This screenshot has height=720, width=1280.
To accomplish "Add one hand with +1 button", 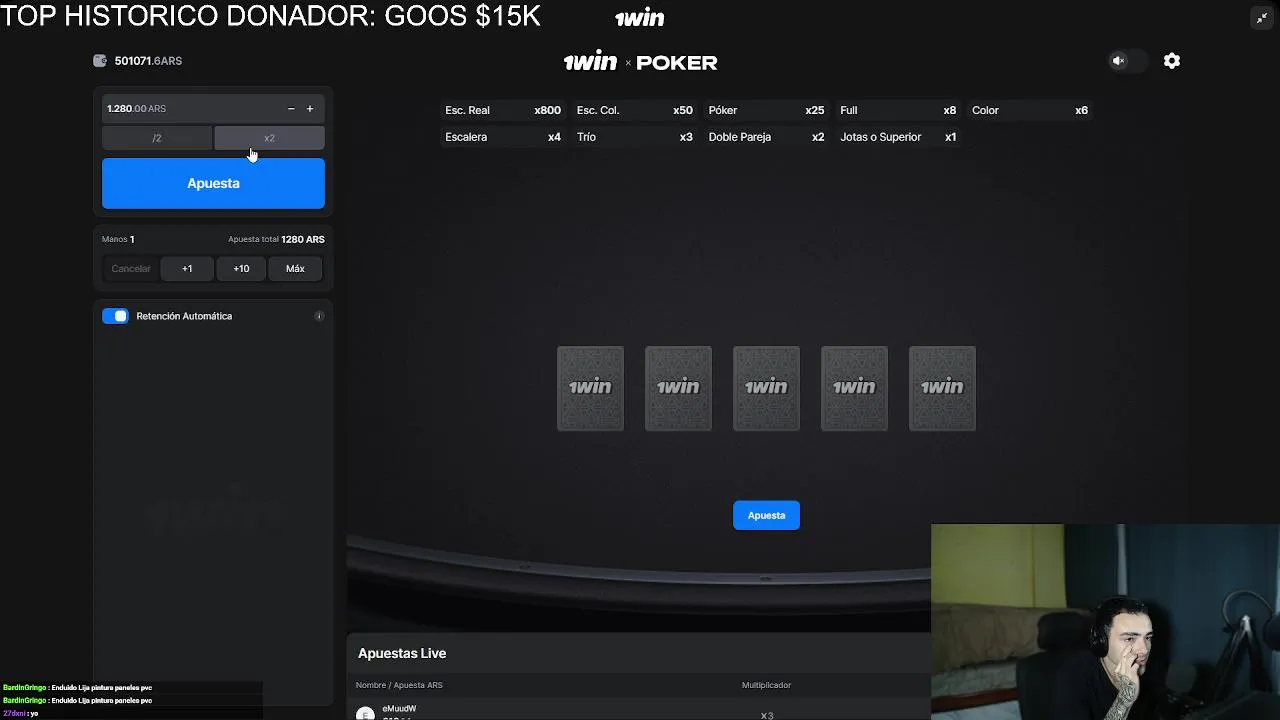I will [187, 268].
